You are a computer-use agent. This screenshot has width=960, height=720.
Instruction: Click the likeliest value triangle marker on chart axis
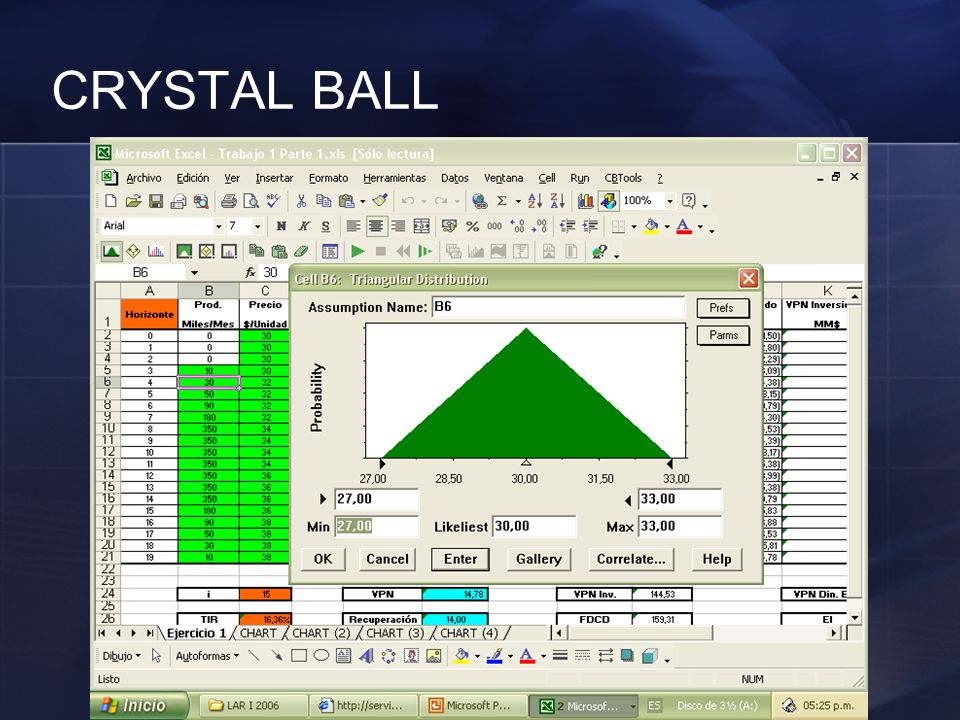coord(526,462)
